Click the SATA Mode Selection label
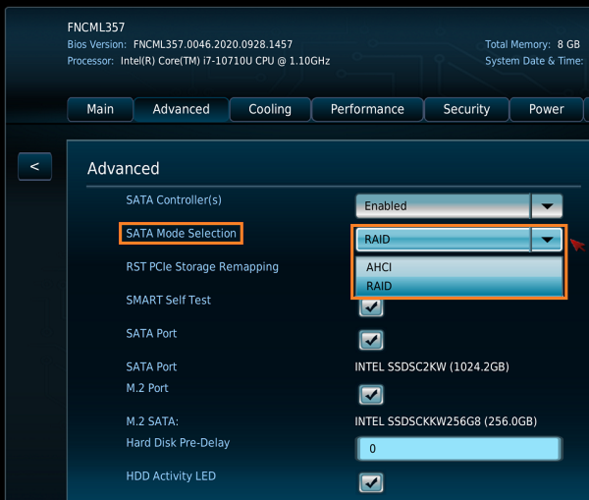The image size is (589, 500). 181,233
